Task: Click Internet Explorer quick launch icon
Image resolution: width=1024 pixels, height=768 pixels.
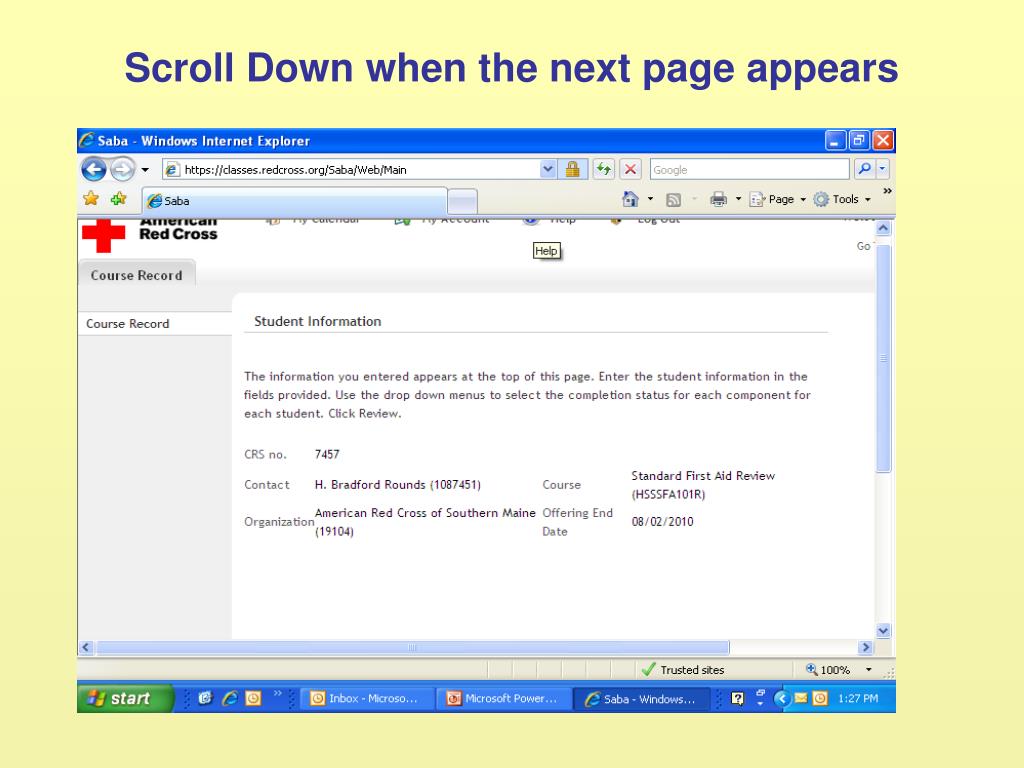Action: (229, 698)
